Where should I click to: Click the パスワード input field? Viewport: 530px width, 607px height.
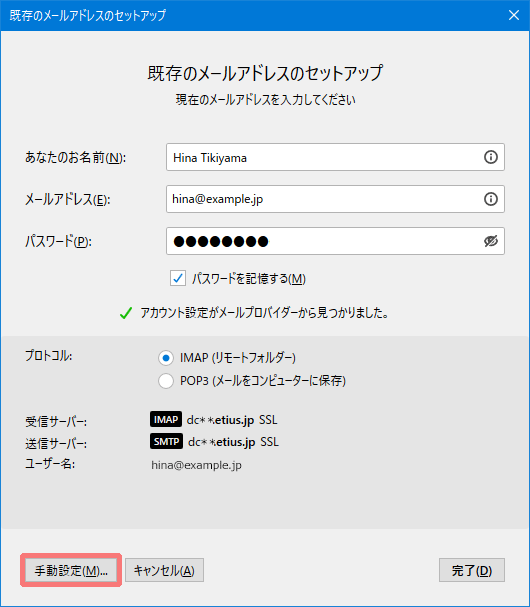point(335,241)
